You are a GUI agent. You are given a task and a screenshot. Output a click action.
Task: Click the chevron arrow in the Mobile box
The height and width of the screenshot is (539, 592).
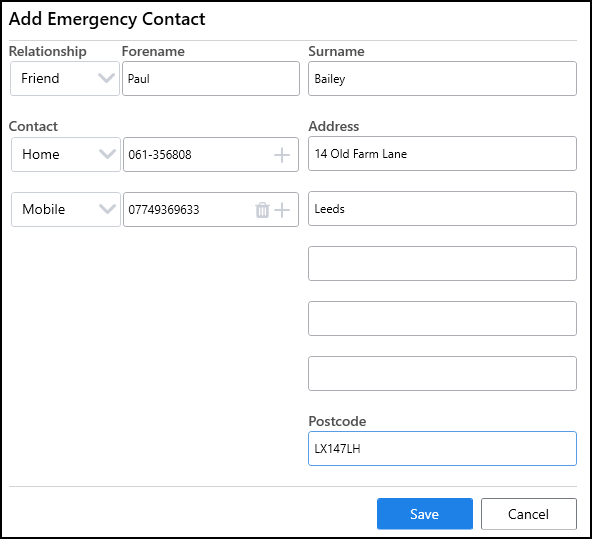tap(107, 209)
